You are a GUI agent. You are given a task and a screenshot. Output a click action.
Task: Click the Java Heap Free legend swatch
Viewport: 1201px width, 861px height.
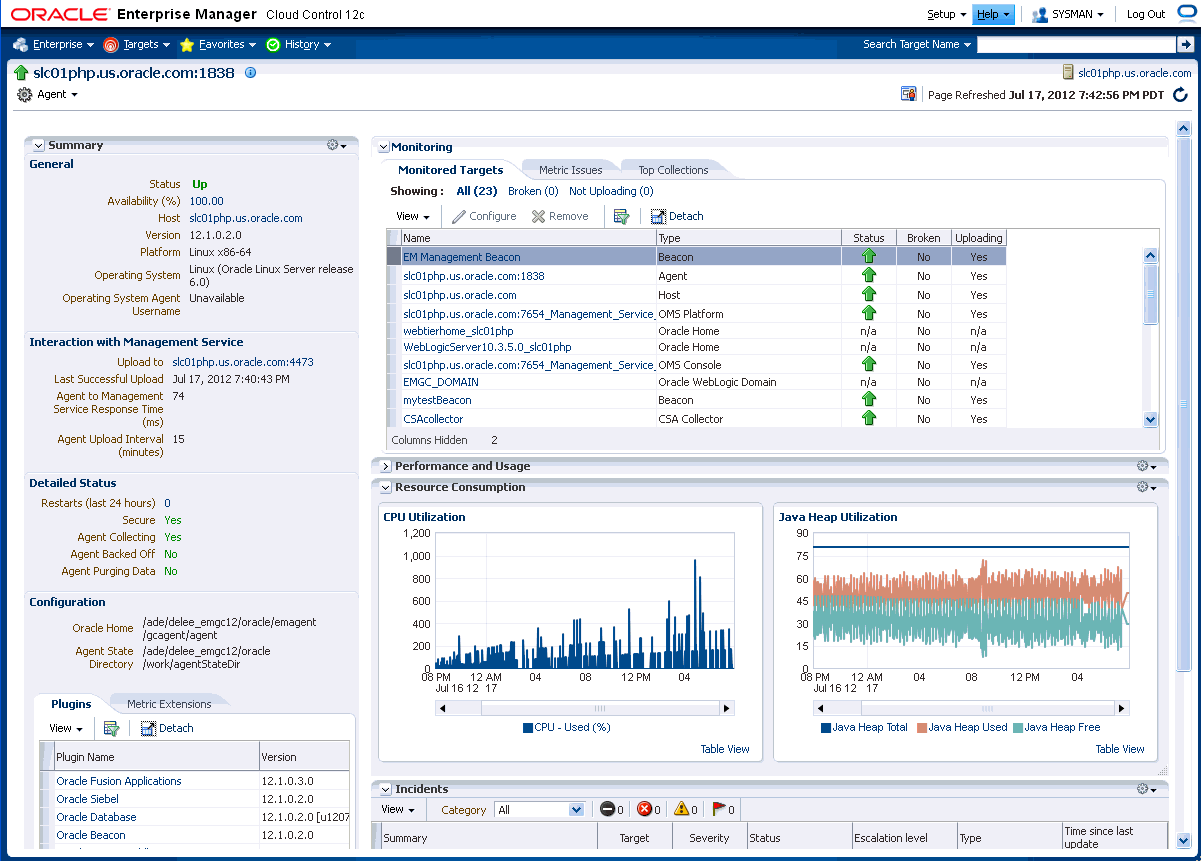pyautogui.click(x=1018, y=728)
